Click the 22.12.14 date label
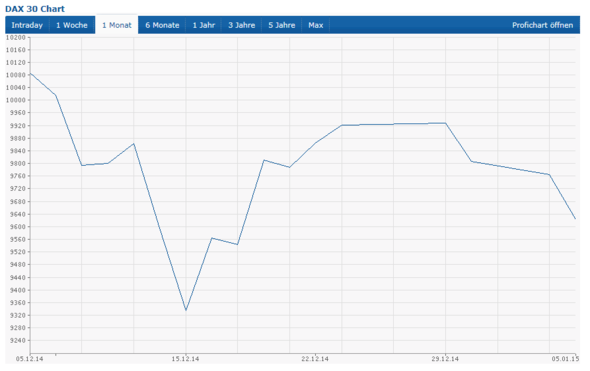This screenshot has height=371, width=590. pos(315,359)
